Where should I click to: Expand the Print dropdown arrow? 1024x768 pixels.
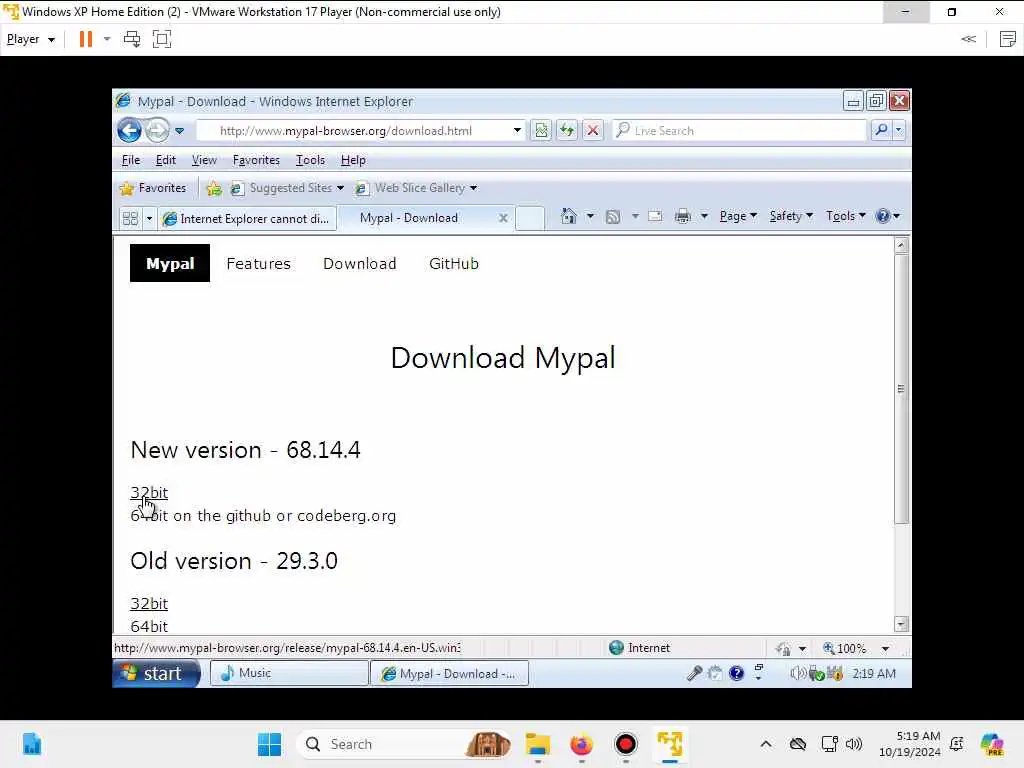tap(704, 216)
